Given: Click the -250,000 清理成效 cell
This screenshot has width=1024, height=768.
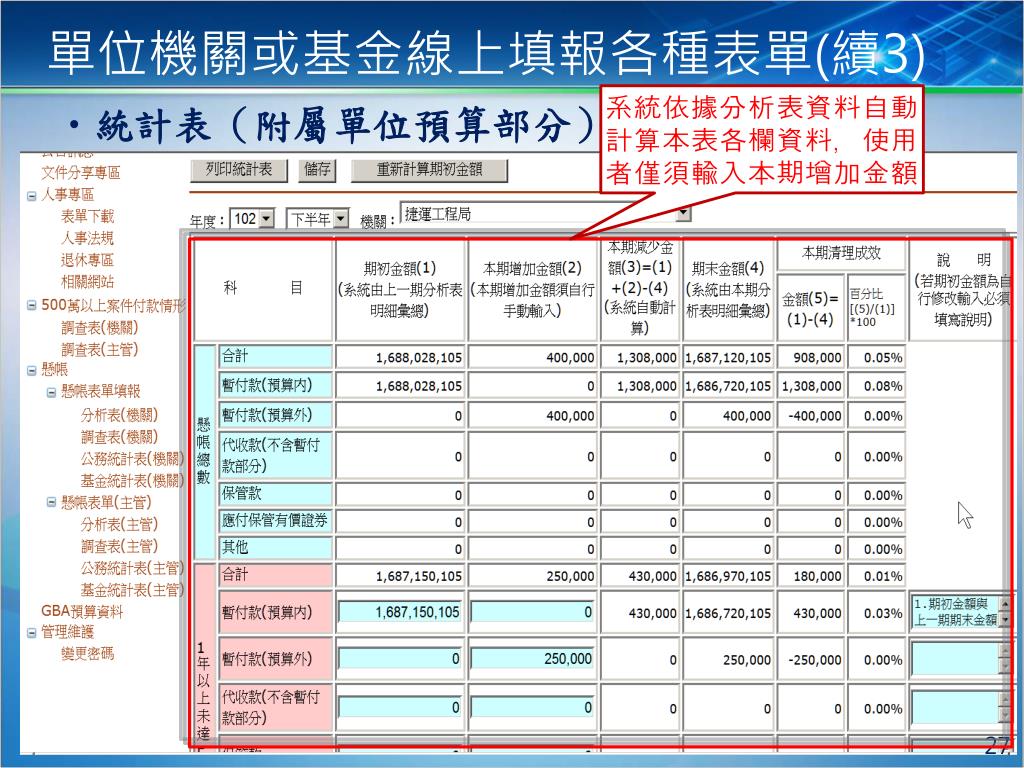Looking at the screenshot, I should click(x=810, y=660).
